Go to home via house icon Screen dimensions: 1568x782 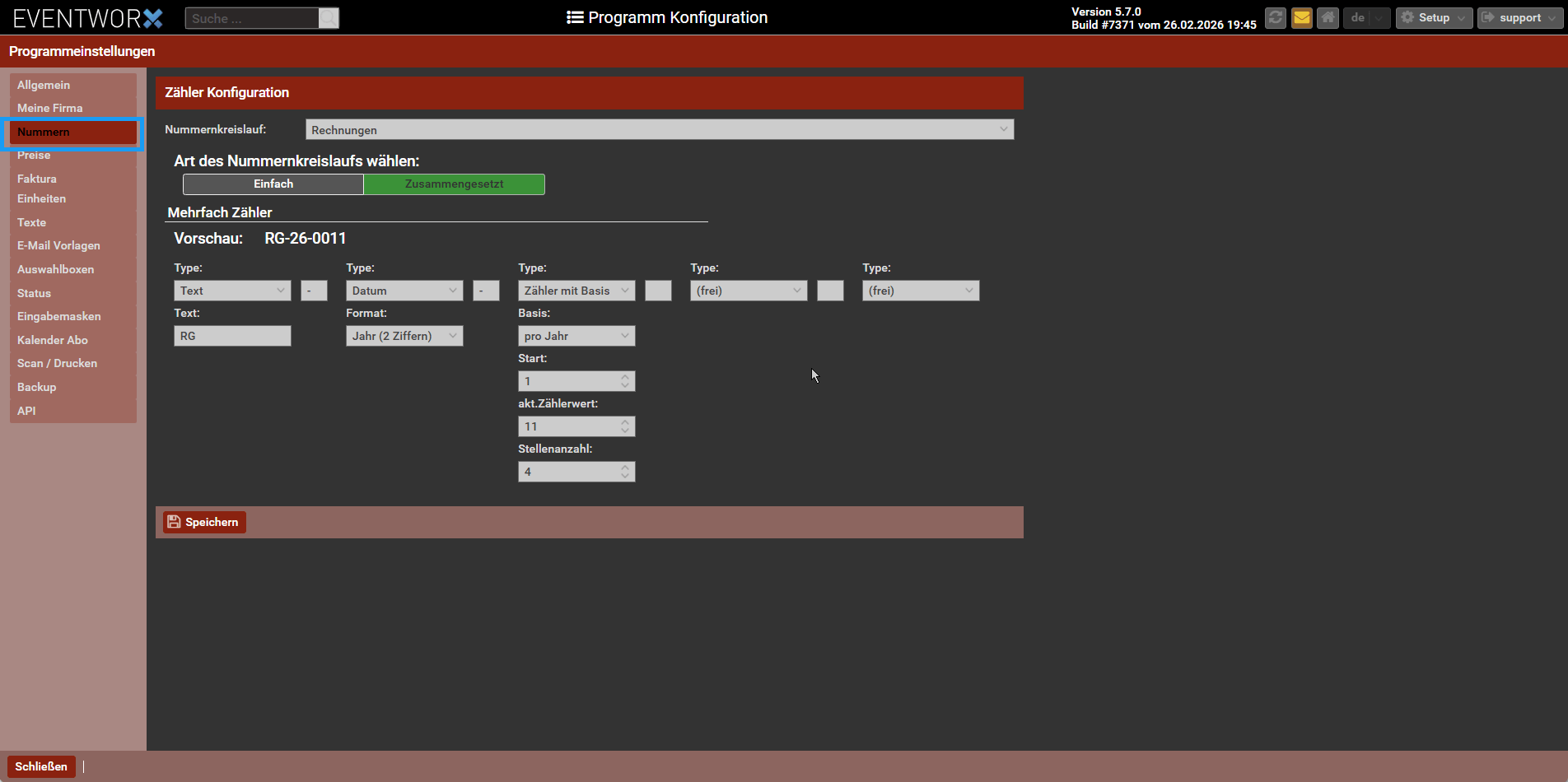click(x=1328, y=17)
